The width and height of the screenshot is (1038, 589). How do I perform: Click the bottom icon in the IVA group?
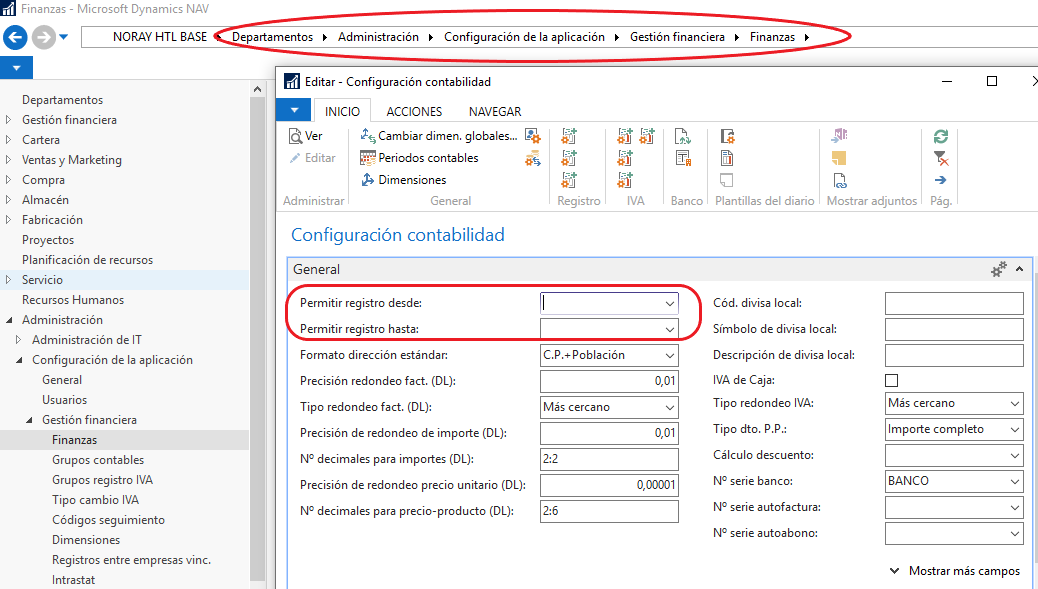[x=625, y=179]
